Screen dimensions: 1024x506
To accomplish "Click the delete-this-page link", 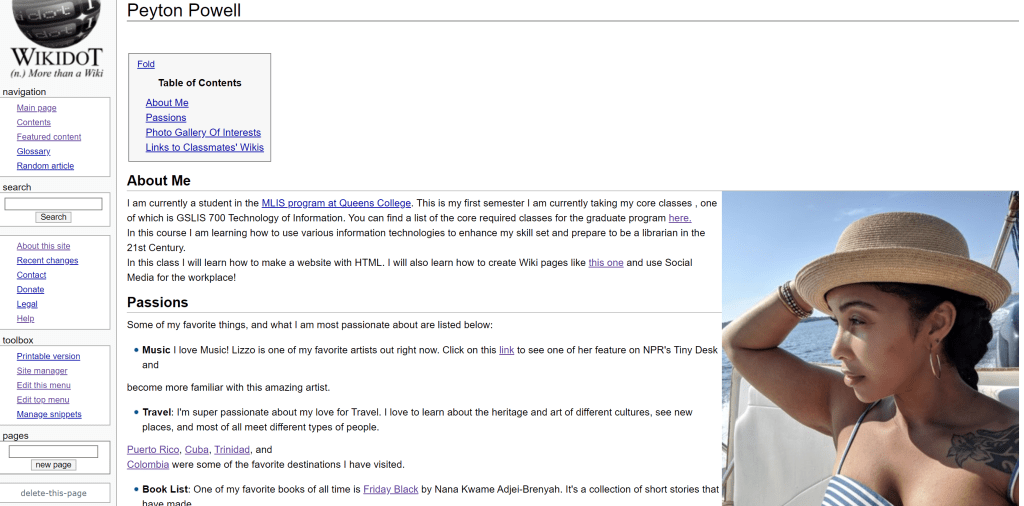I will pos(54,493).
